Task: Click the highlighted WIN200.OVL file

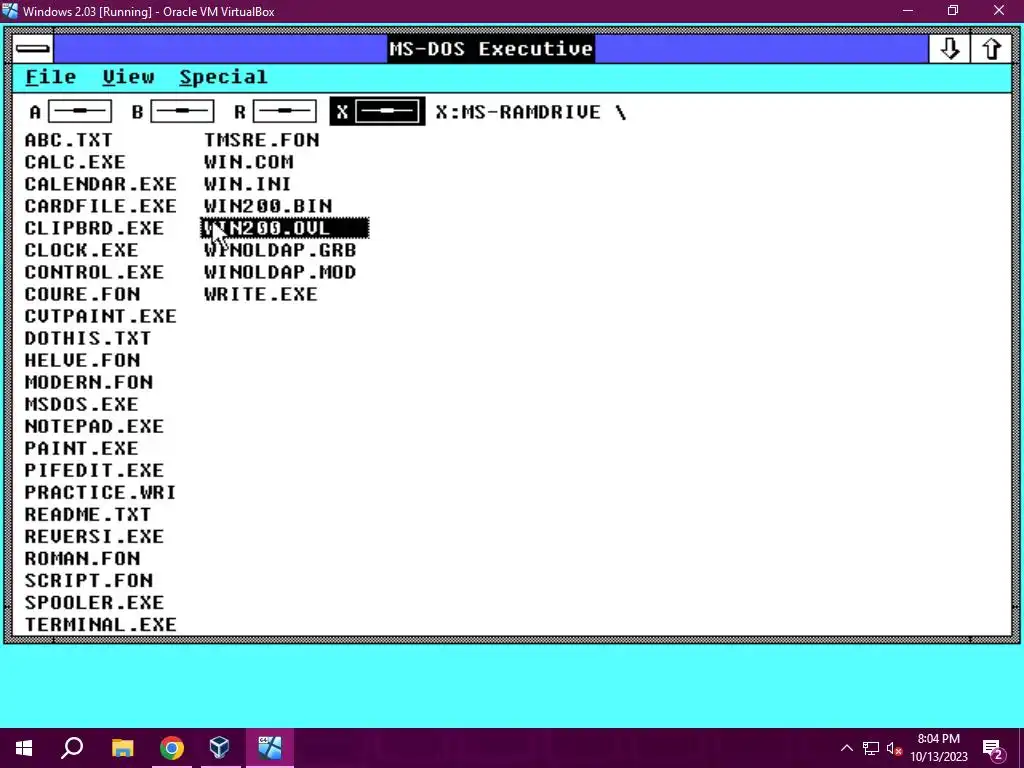Action: (285, 228)
